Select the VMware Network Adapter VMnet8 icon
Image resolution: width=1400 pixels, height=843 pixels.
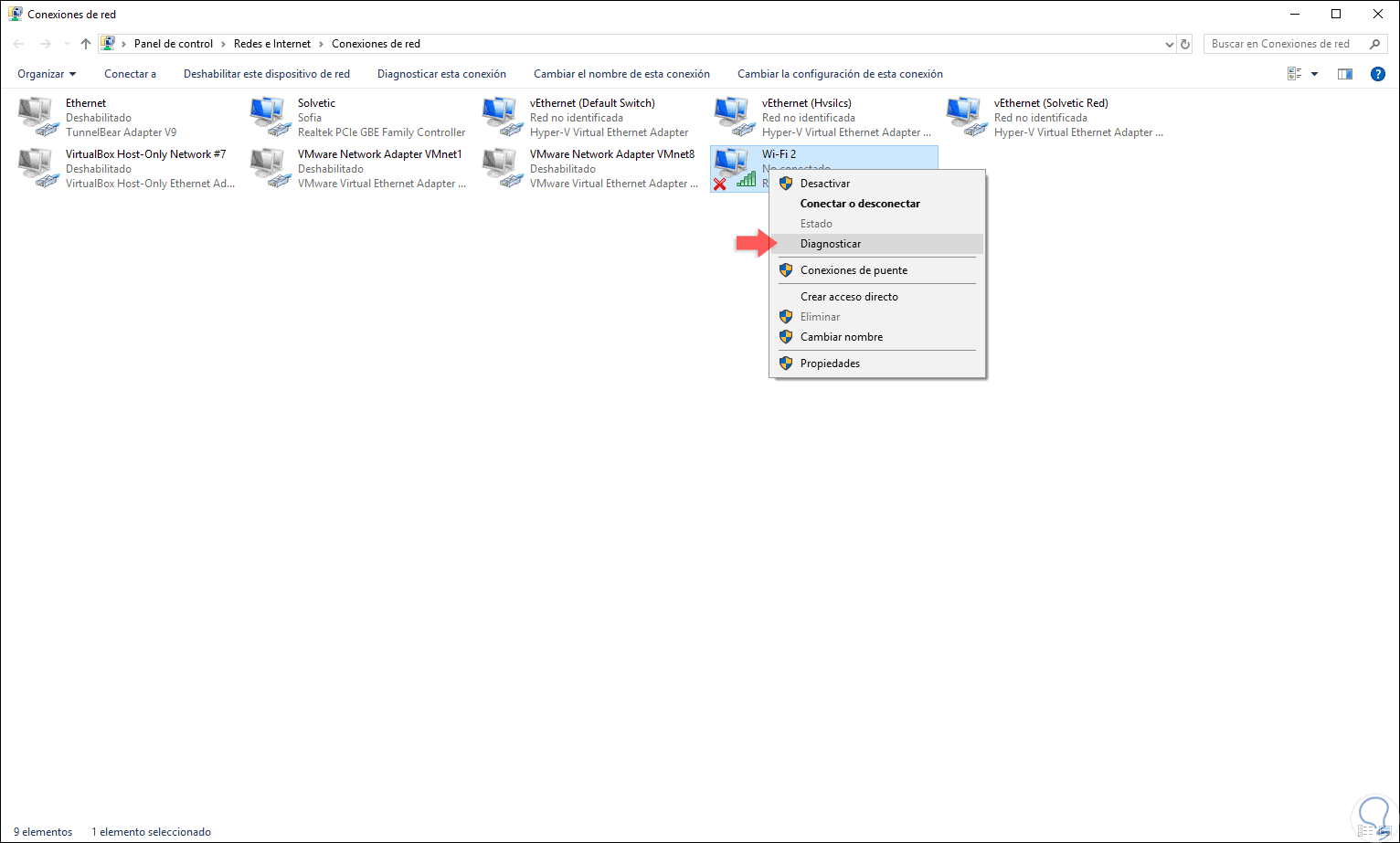click(503, 169)
